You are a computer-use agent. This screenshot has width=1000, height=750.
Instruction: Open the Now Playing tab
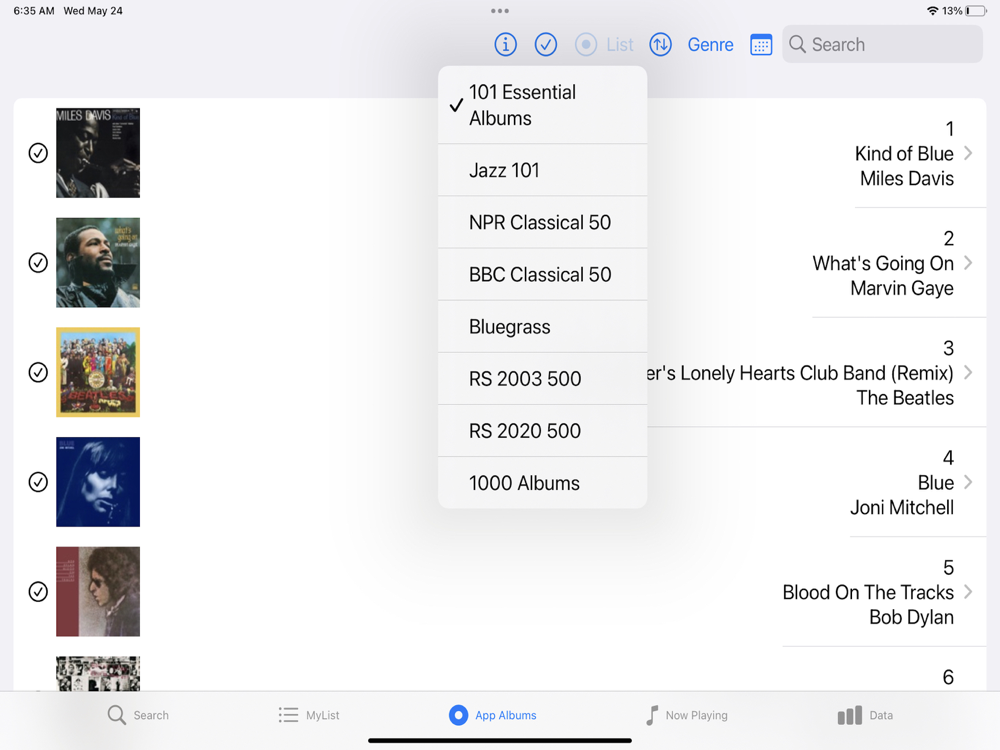point(686,715)
